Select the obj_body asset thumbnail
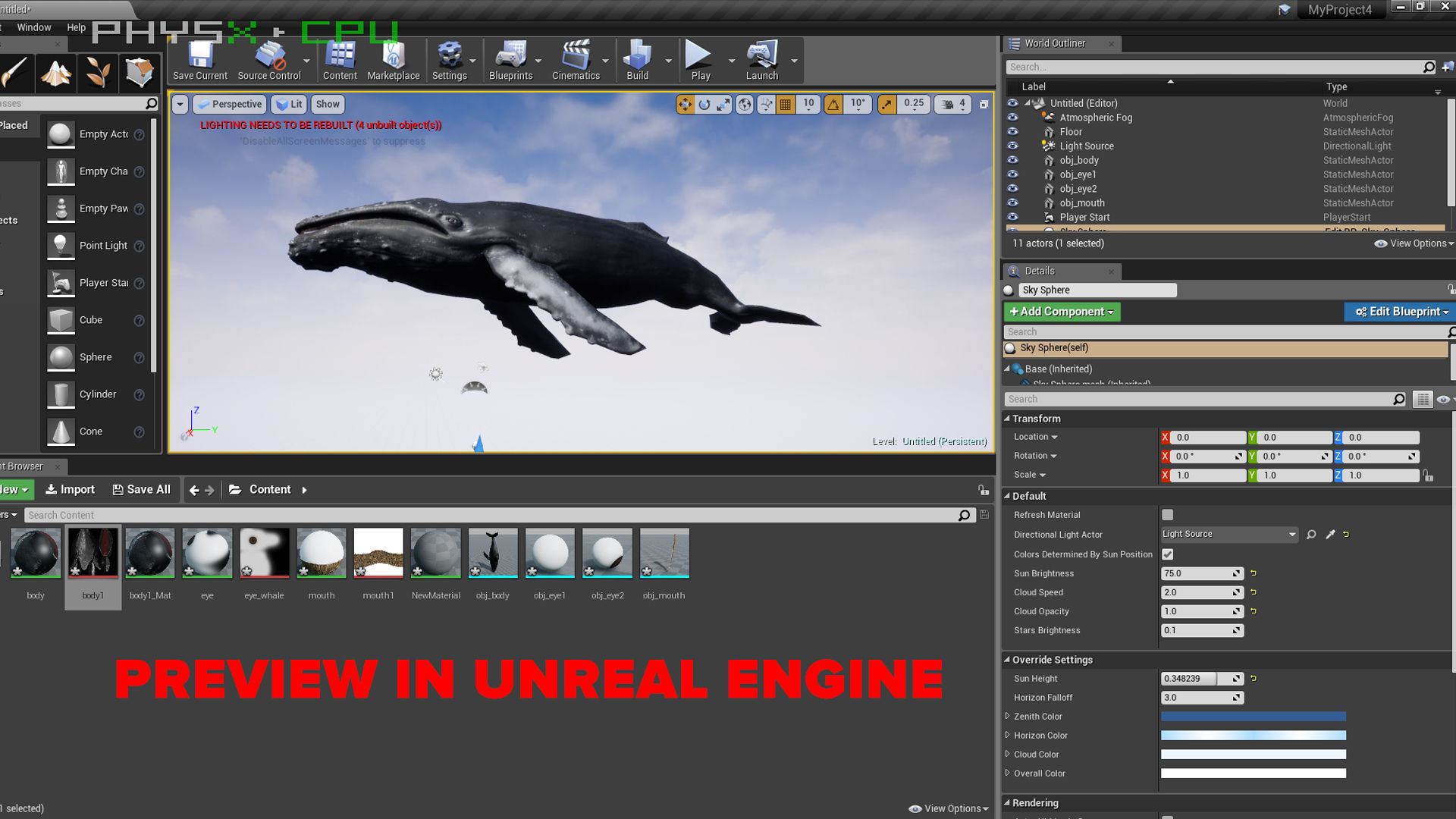This screenshot has height=819, width=1456. [x=493, y=553]
